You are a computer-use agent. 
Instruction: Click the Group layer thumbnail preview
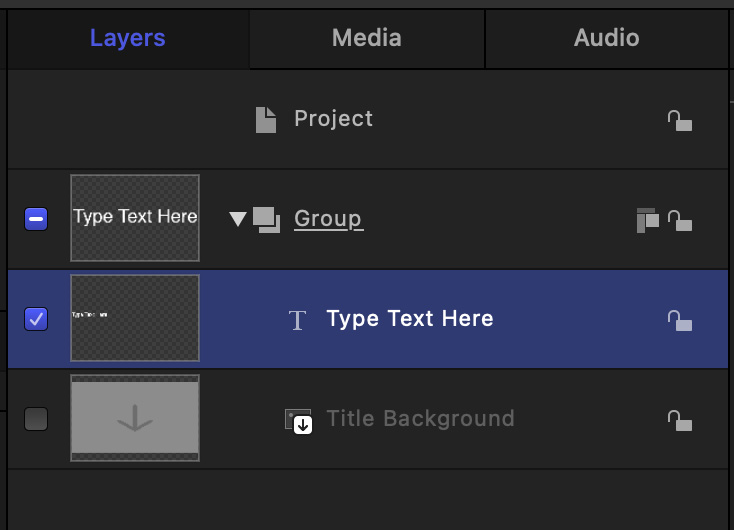point(135,217)
